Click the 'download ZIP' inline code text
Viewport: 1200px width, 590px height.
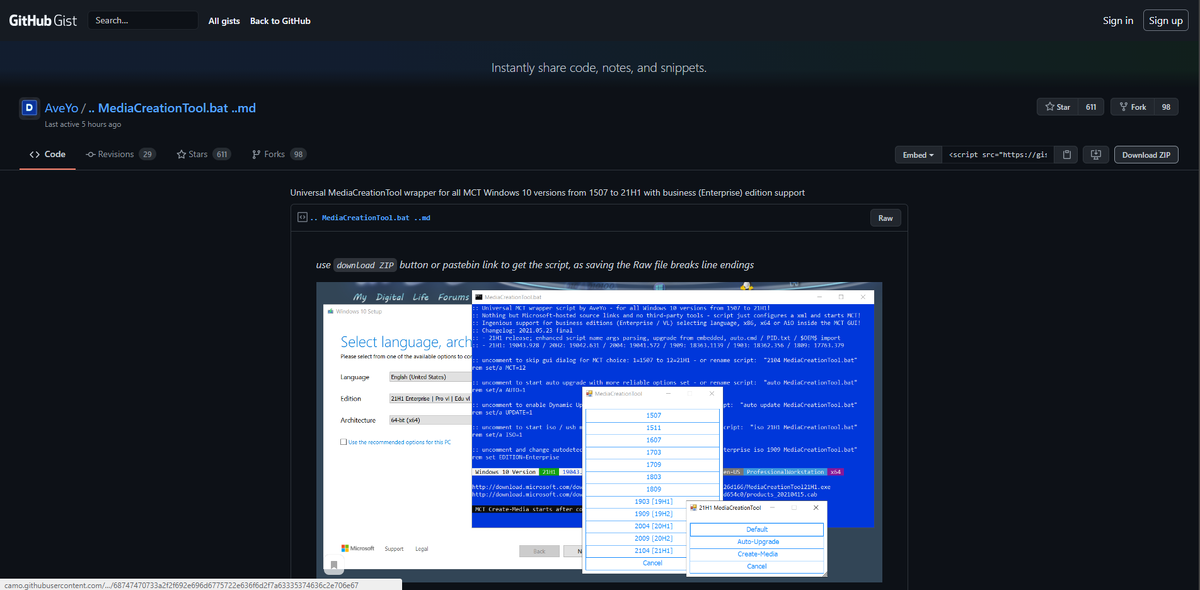tap(365, 265)
